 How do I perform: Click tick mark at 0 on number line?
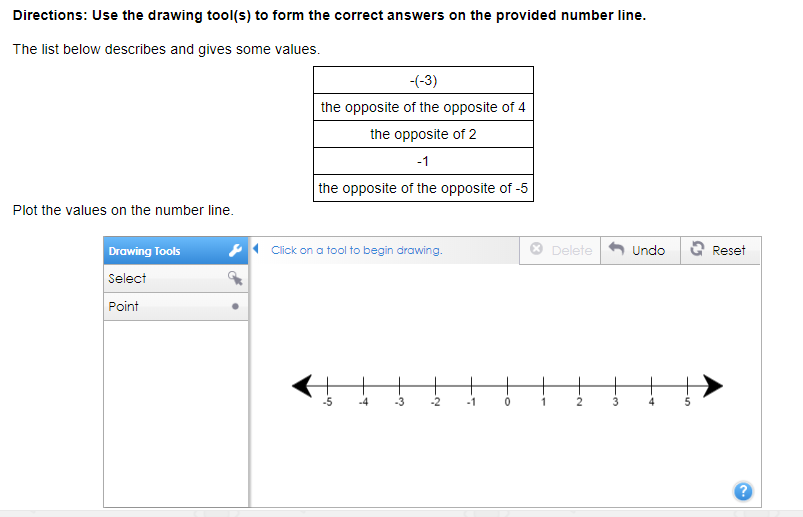(x=508, y=386)
